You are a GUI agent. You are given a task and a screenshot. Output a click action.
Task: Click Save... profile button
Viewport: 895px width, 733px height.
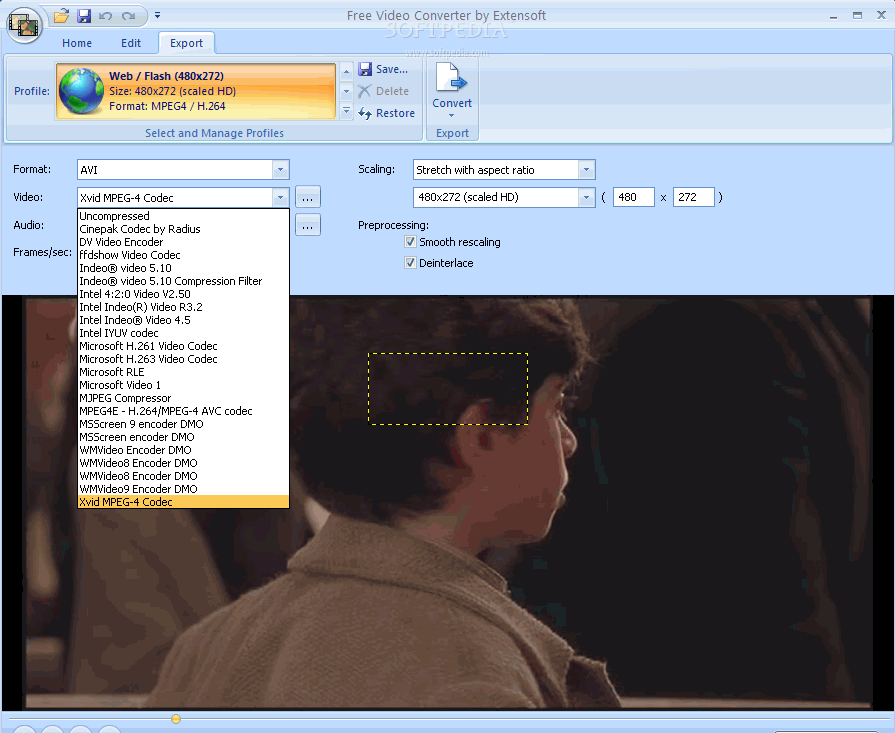[383, 69]
